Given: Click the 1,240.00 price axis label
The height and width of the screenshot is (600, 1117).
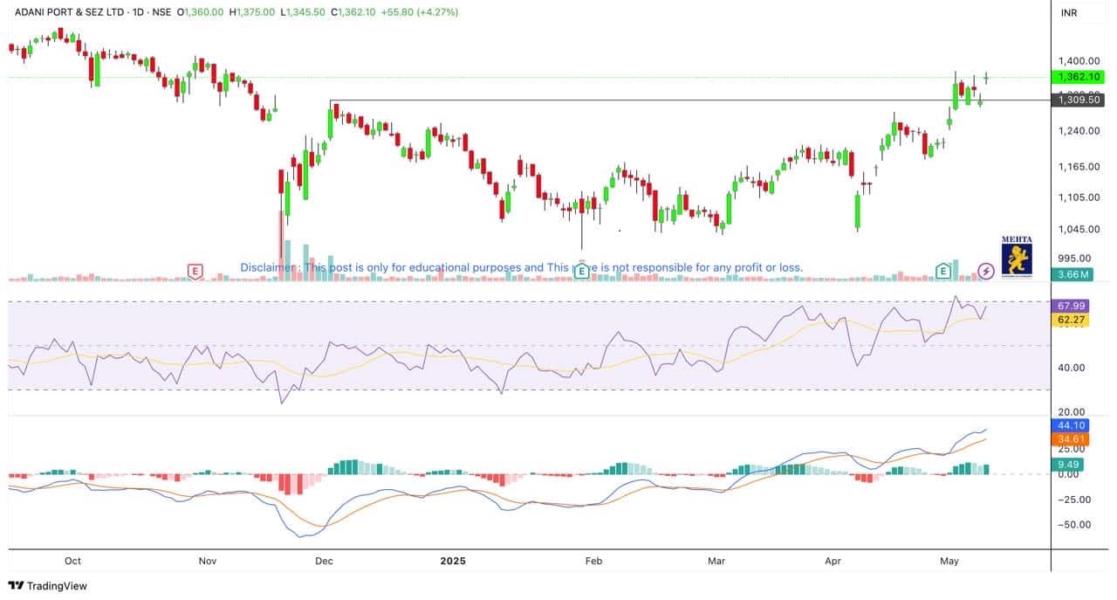Looking at the screenshot, I should [x=1079, y=131].
